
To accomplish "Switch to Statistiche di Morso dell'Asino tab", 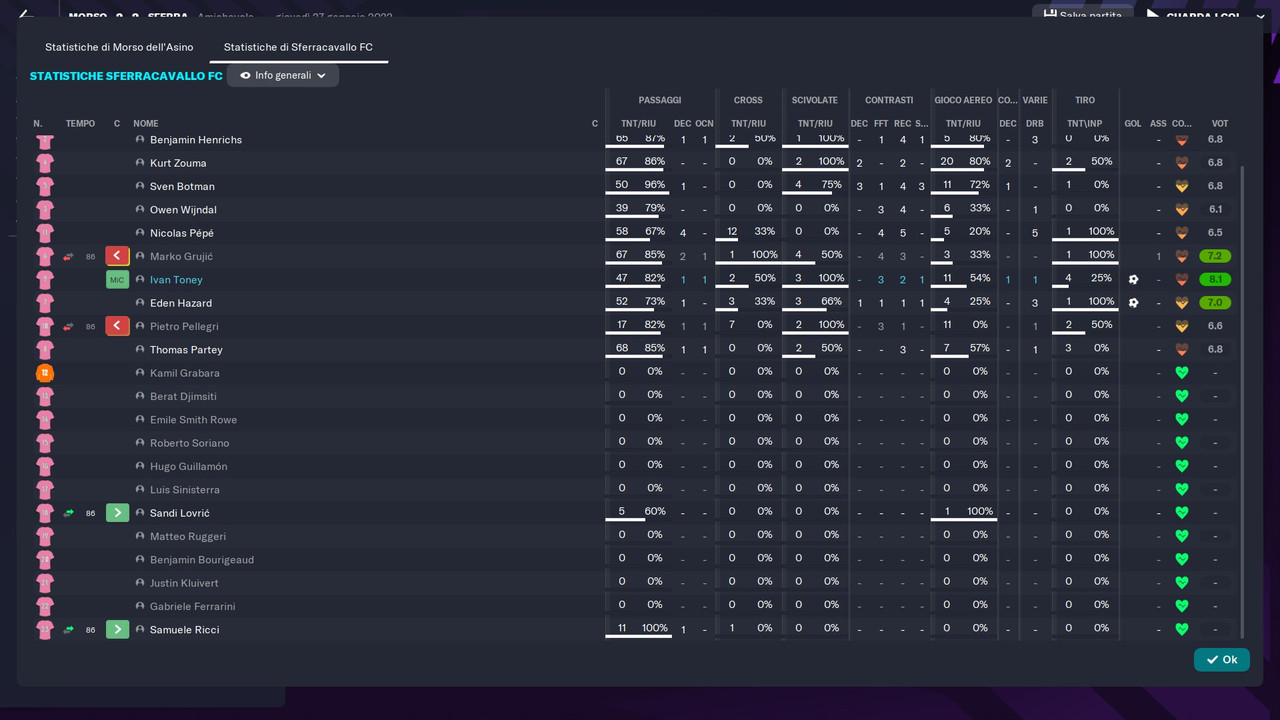I will pos(119,47).
